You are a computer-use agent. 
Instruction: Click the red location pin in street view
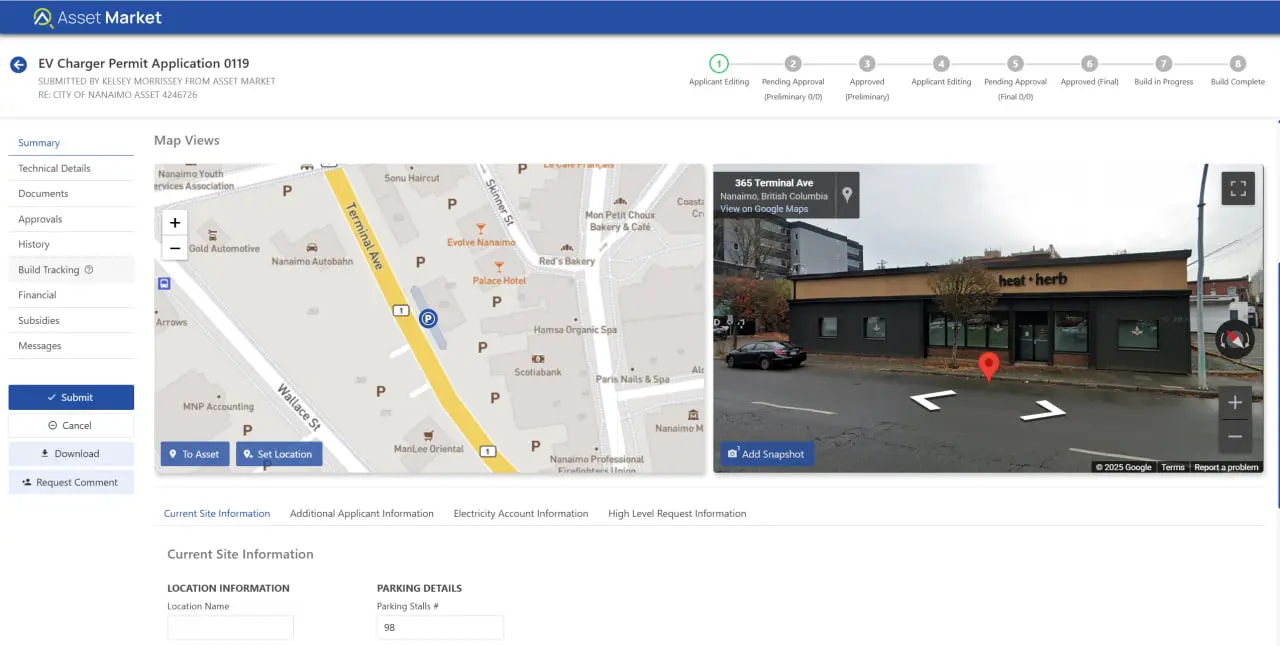click(989, 366)
